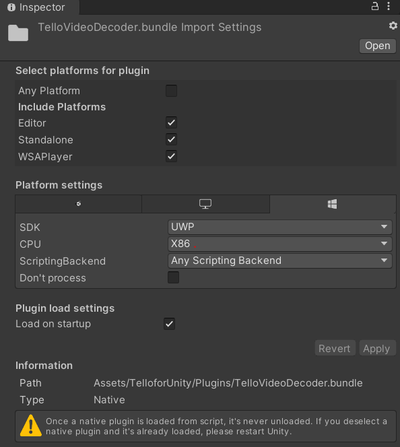
Task: Switch to the Standalone monitor platform tab
Action: tap(205, 204)
